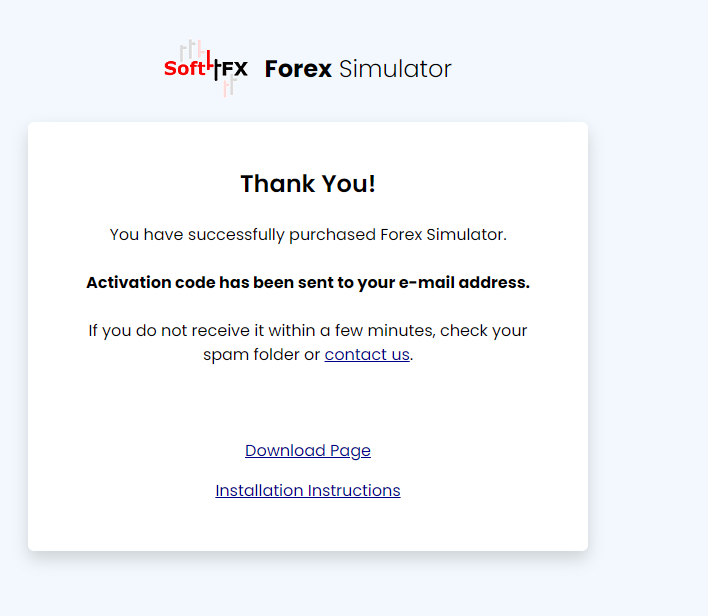Click "Forex Simulator" in the purchase sentence
This screenshot has width=708, height=616.
[443, 235]
